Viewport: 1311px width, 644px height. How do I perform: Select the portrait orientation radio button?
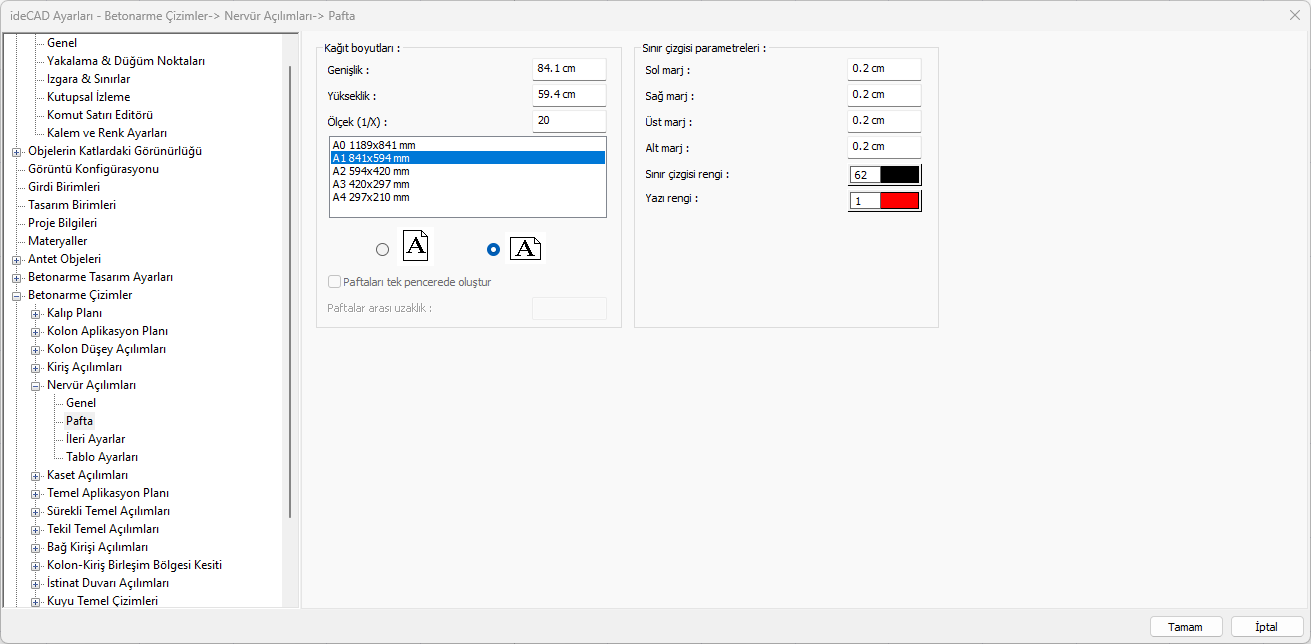point(382,250)
